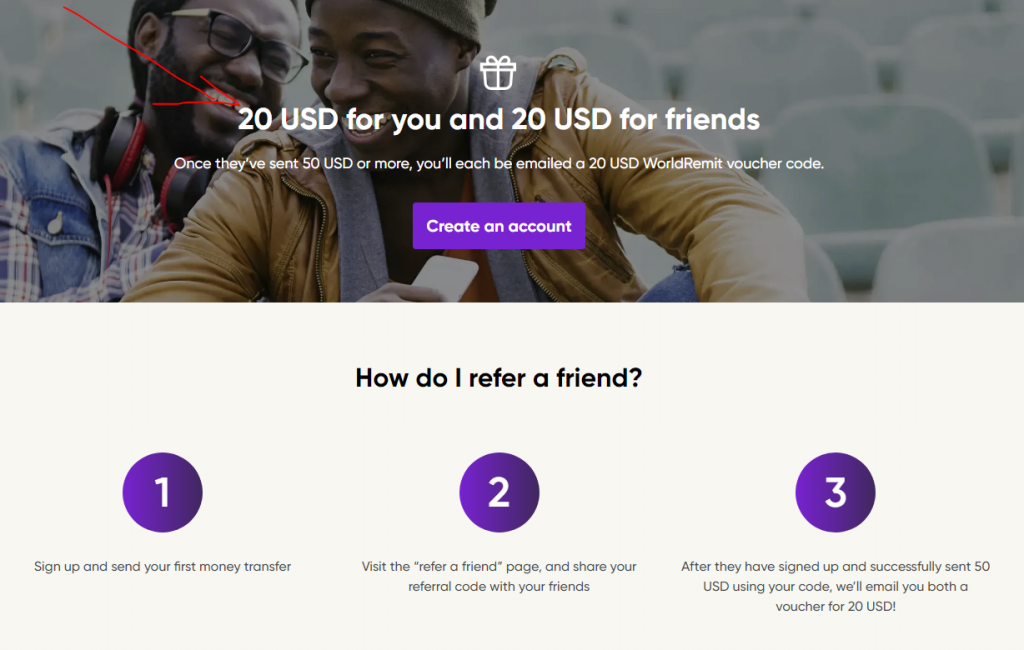Screen dimensions: 1024x650
Task: Select the purple circle numbered 3
Action: tap(835, 492)
